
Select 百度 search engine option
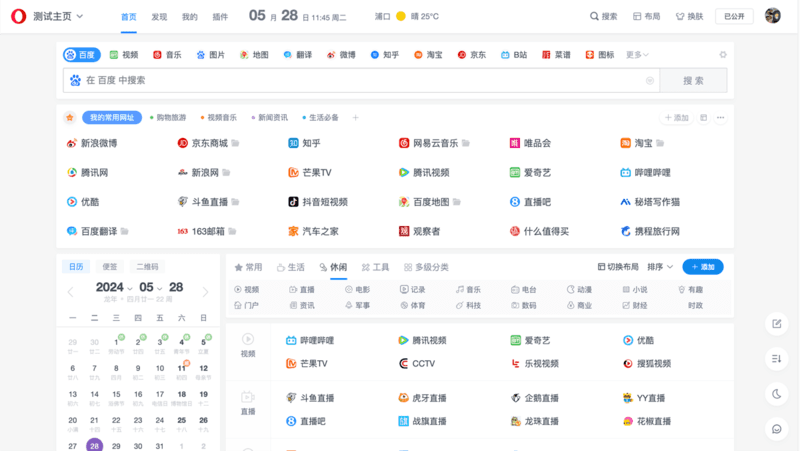point(82,55)
